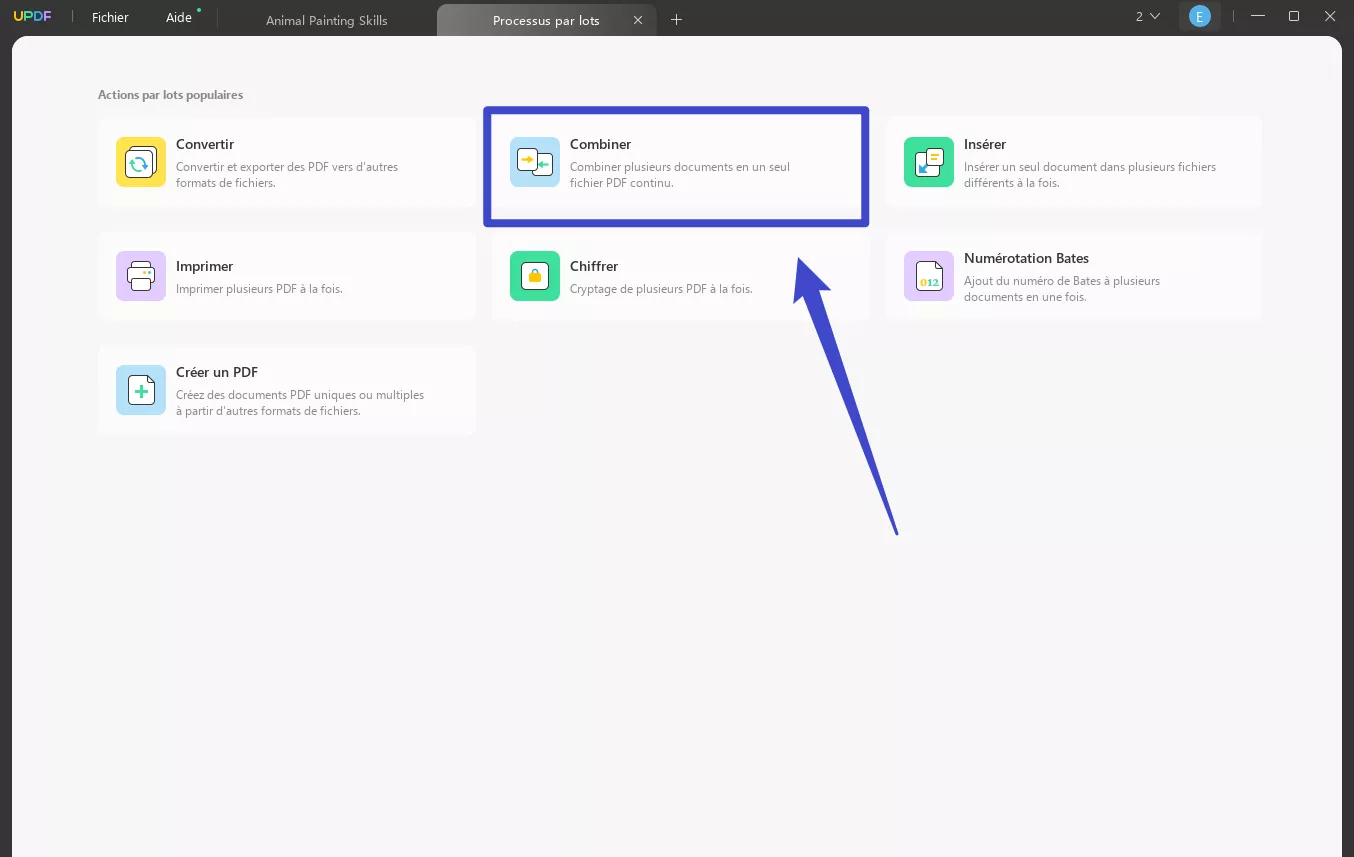The width and height of the screenshot is (1354, 857).
Task: Click the Numérotation Bates page icon
Action: click(x=929, y=276)
